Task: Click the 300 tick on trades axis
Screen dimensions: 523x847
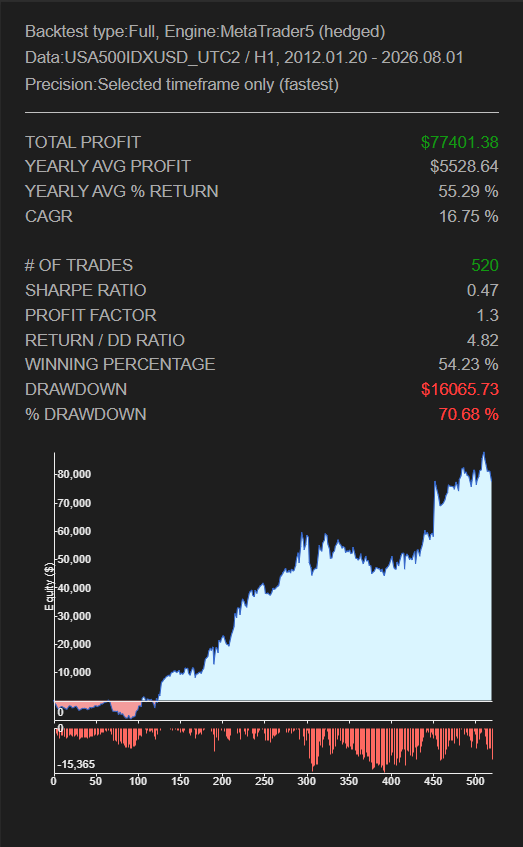Action: [307, 781]
